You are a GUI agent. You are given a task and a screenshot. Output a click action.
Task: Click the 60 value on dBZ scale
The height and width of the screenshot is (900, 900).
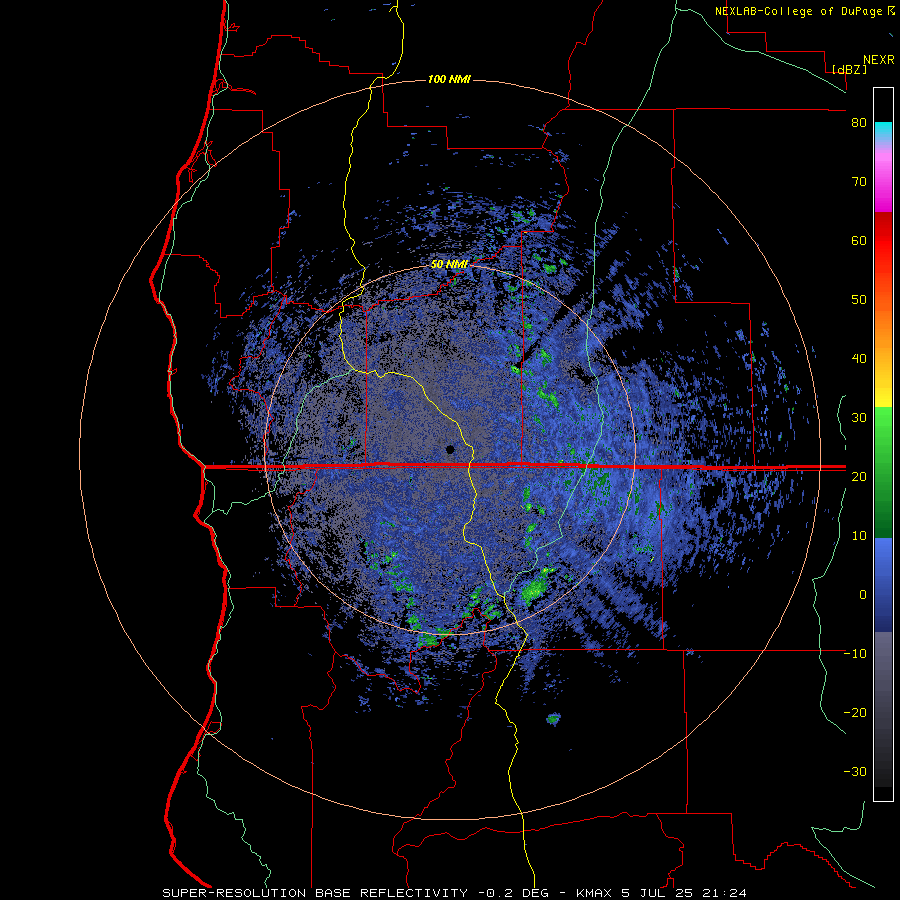(x=859, y=240)
